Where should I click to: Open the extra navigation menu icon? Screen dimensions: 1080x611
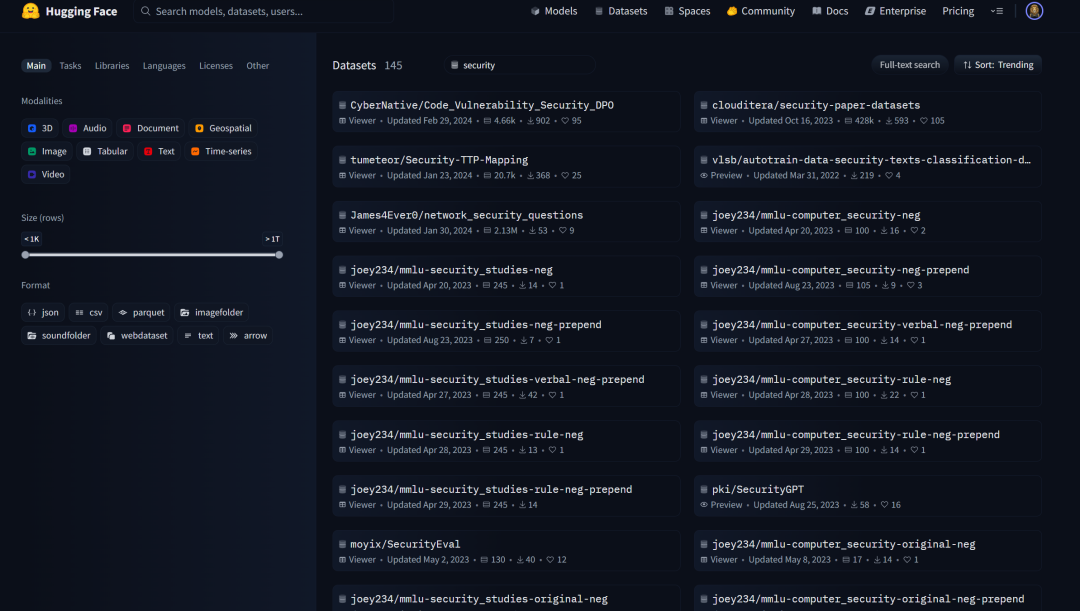997,11
